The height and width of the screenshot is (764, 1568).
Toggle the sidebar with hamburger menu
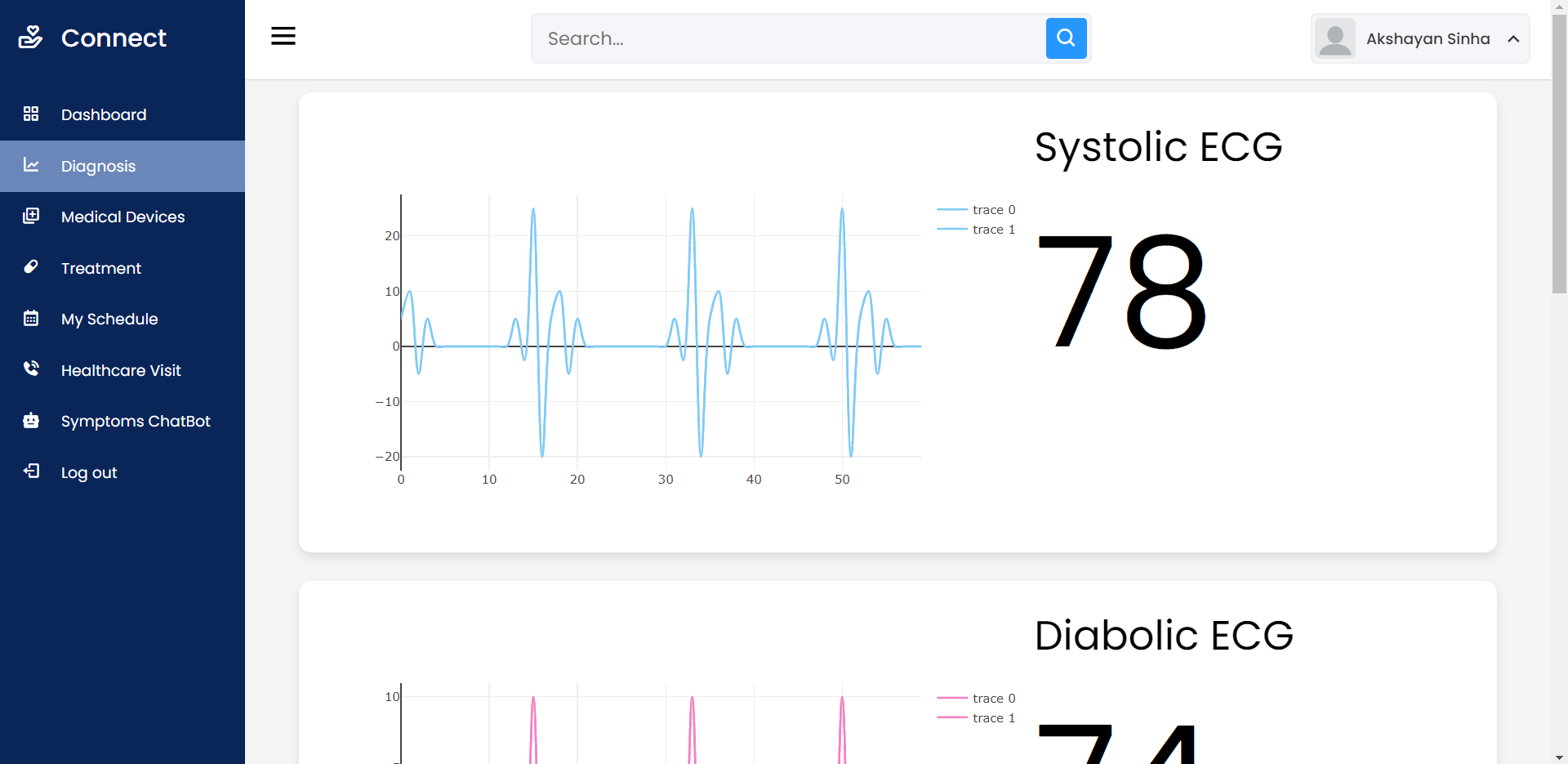pyautogui.click(x=283, y=36)
